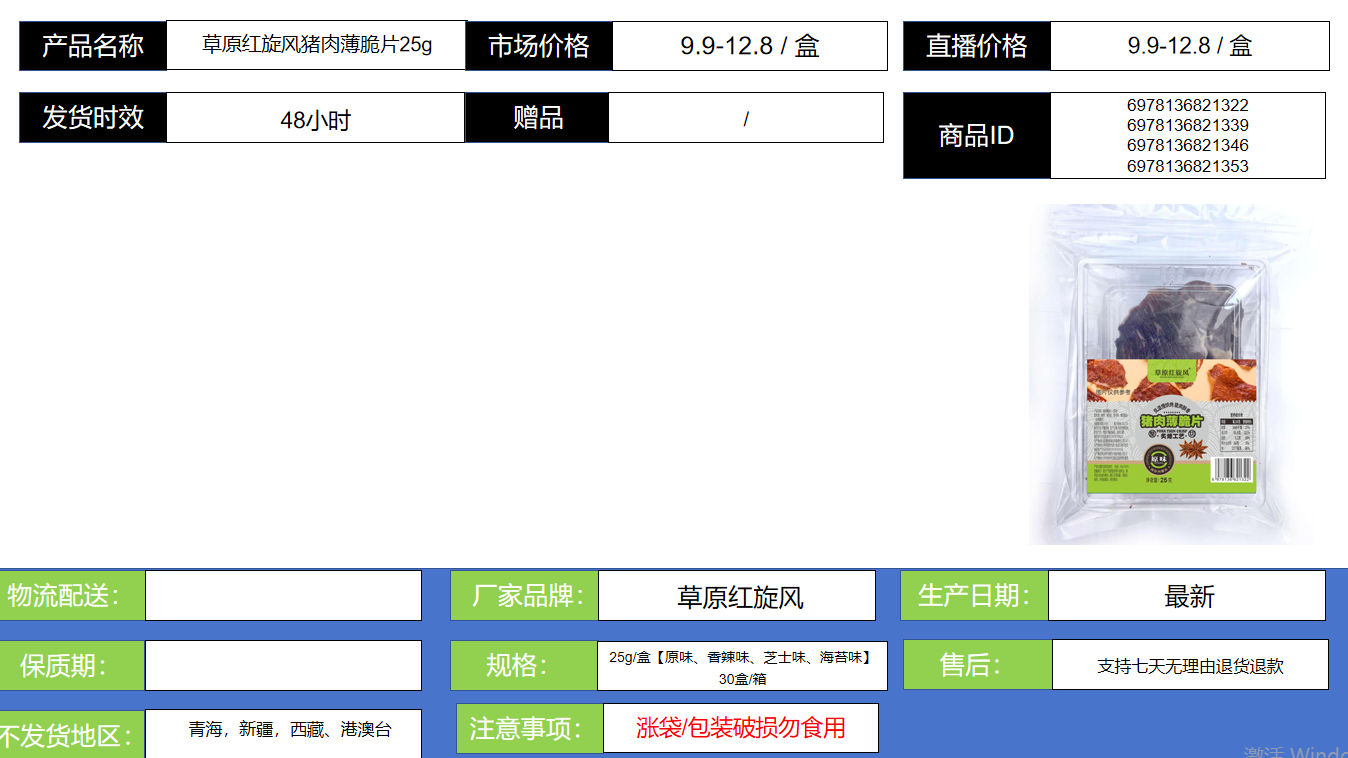The image size is (1348, 758).
Task: Click the 支持七天无理由退货退款 after-sales cell
Action: pyautogui.click(x=1190, y=666)
